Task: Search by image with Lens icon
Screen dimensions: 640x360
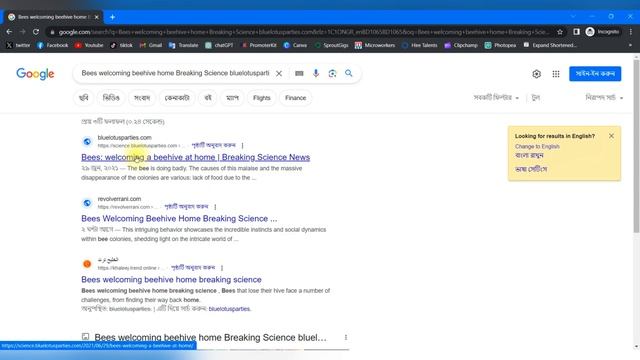Action: [x=332, y=73]
